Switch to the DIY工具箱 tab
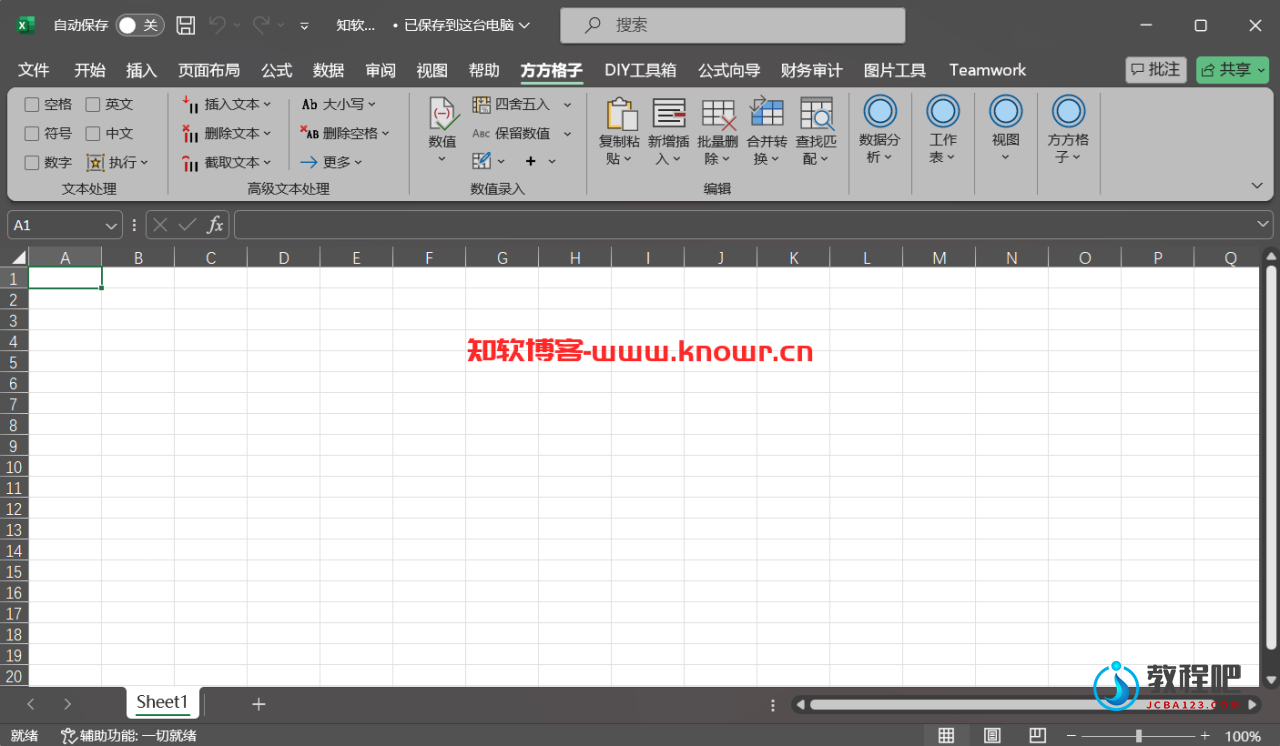The image size is (1280, 746). point(640,70)
